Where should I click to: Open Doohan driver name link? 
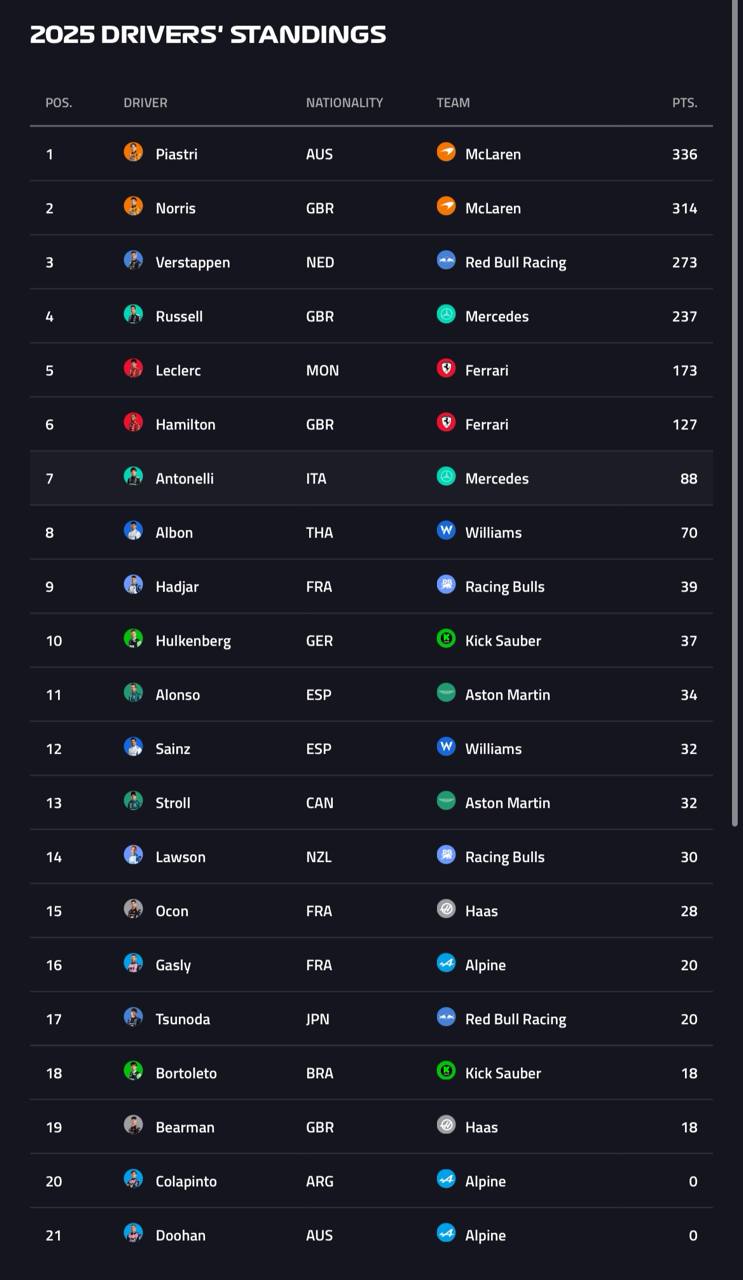pyautogui.click(x=180, y=1235)
